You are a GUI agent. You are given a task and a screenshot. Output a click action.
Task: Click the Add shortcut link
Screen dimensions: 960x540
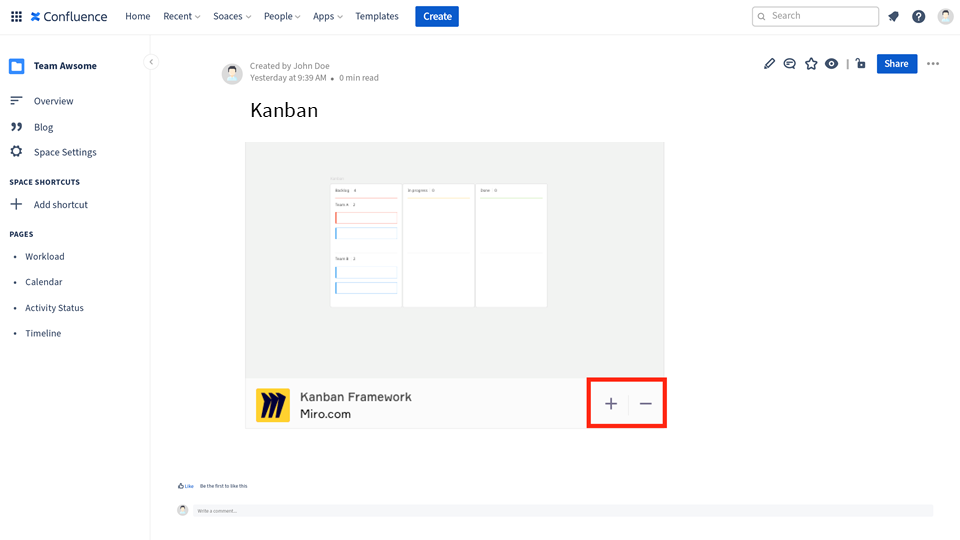tap(61, 204)
